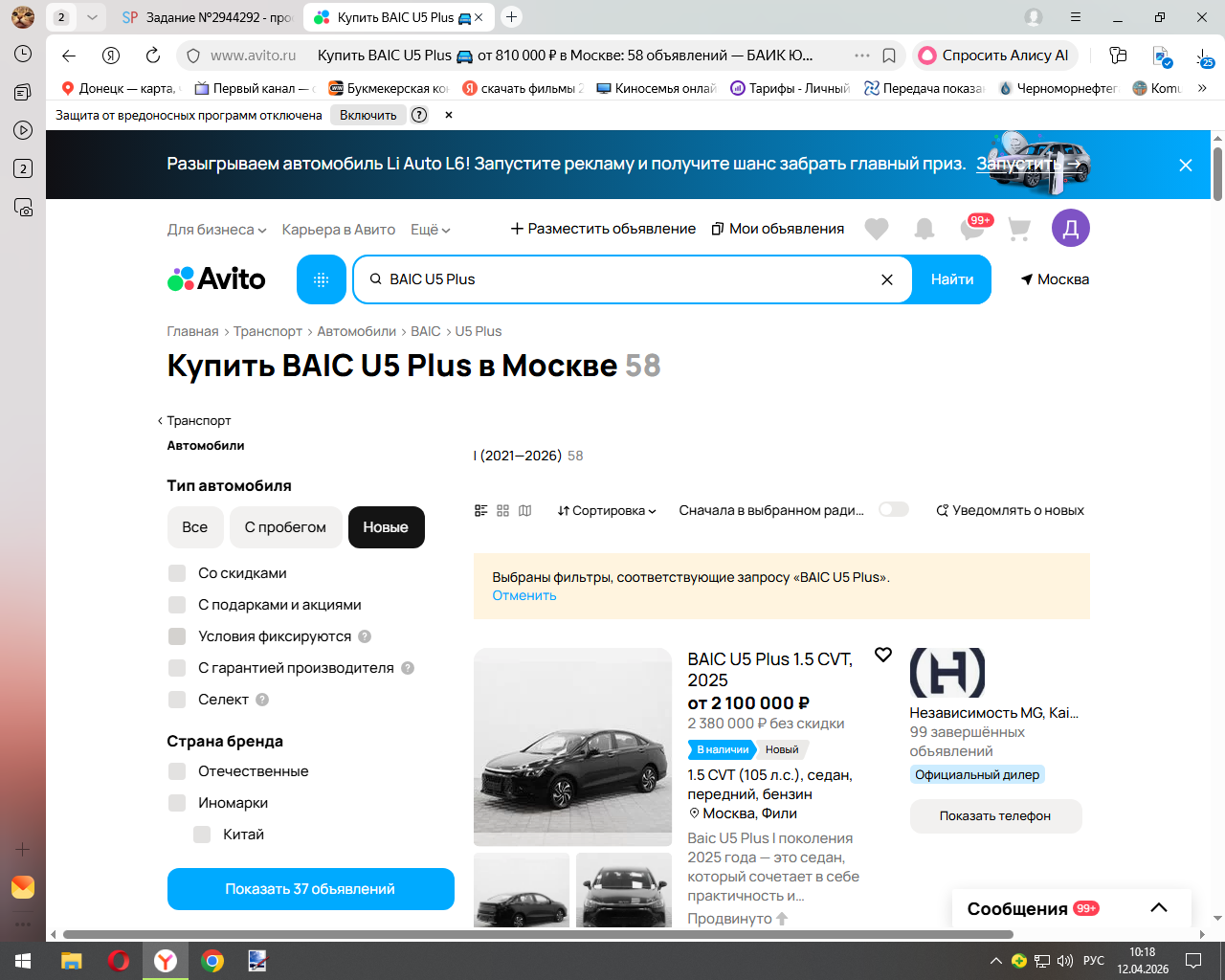Open the screenshot tool in browser sidebar
This screenshot has height=980, width=1225.
(23, 207)
